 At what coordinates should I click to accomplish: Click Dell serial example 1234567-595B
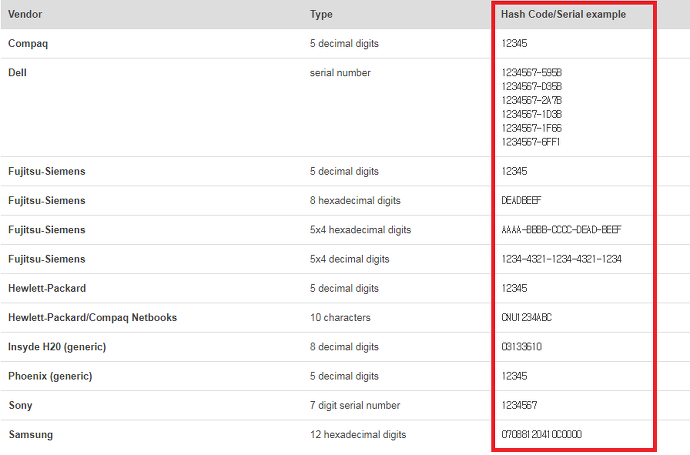click(x=532, y=72)
